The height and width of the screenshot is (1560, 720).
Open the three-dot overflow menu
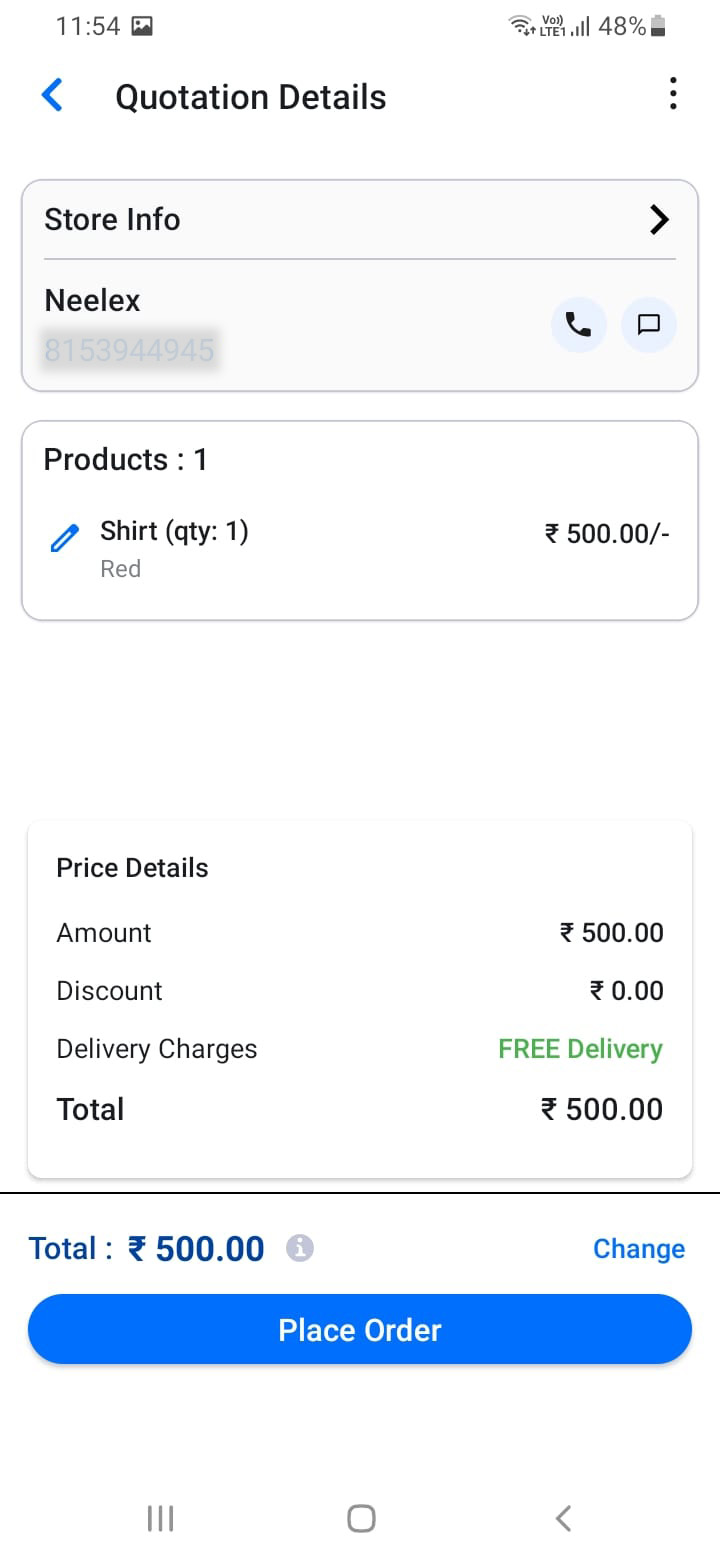[673, 94]
